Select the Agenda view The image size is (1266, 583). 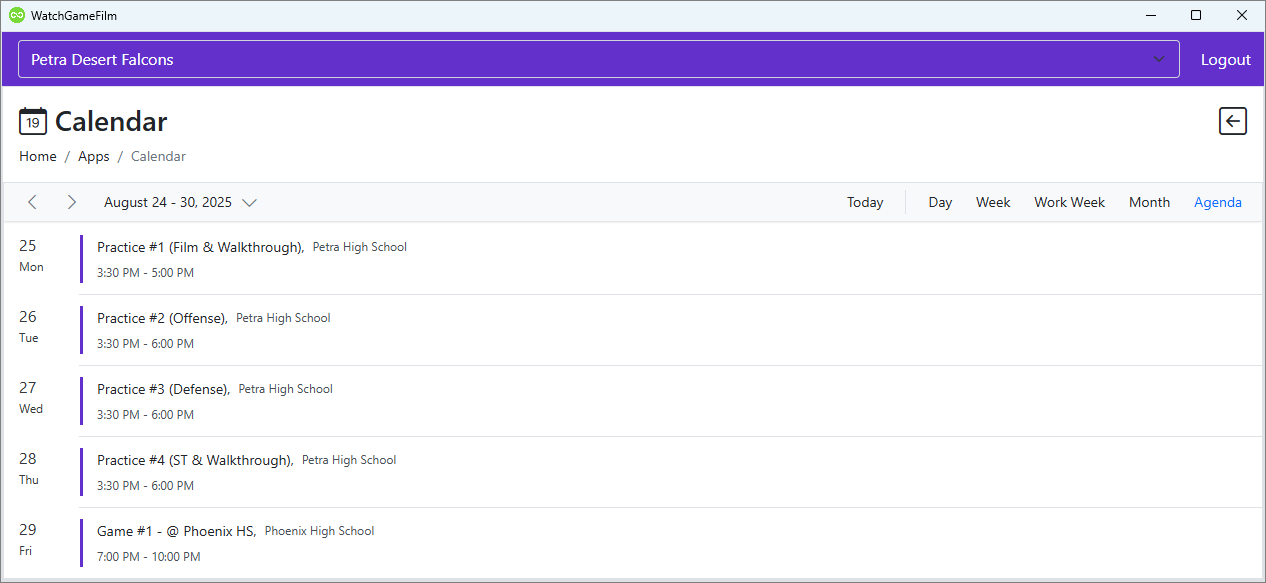pos(1217,202)
